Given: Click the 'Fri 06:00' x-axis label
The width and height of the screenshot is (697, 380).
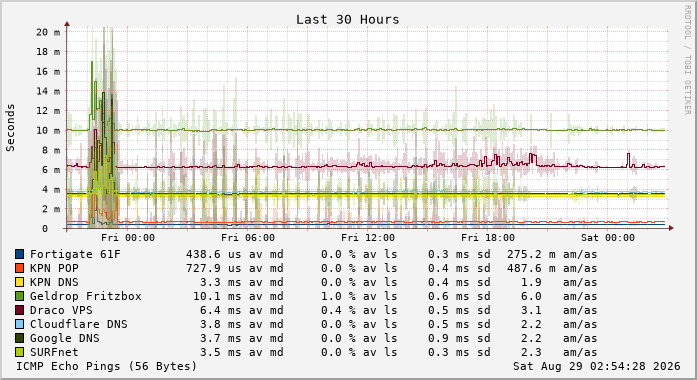Looking at the screenshot, I should tap(248, 238).
